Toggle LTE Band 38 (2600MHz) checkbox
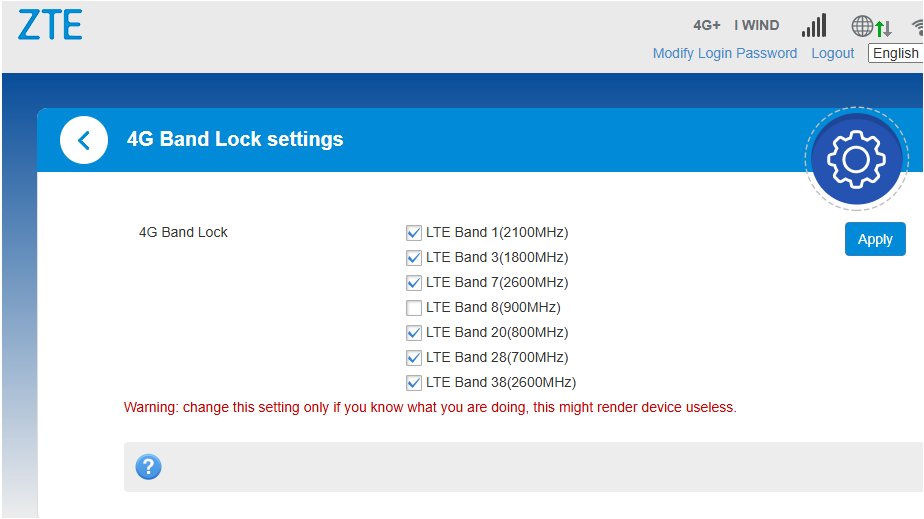 [x=414, y=383]
